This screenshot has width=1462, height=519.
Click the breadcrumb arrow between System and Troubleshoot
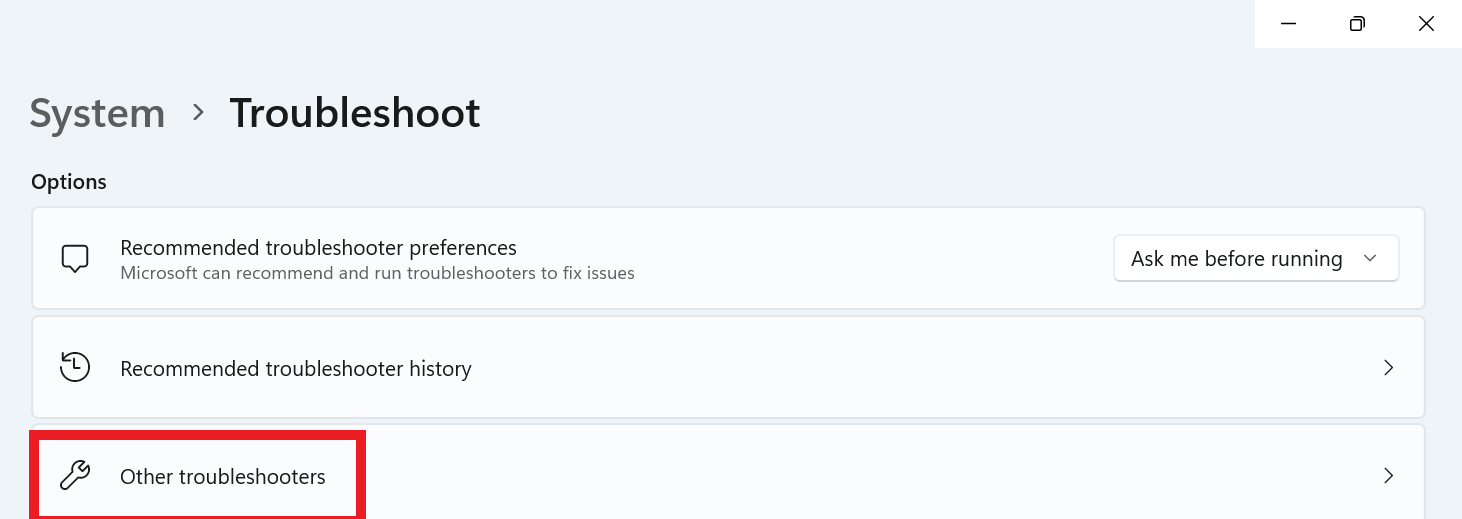(x=198, y=113)
